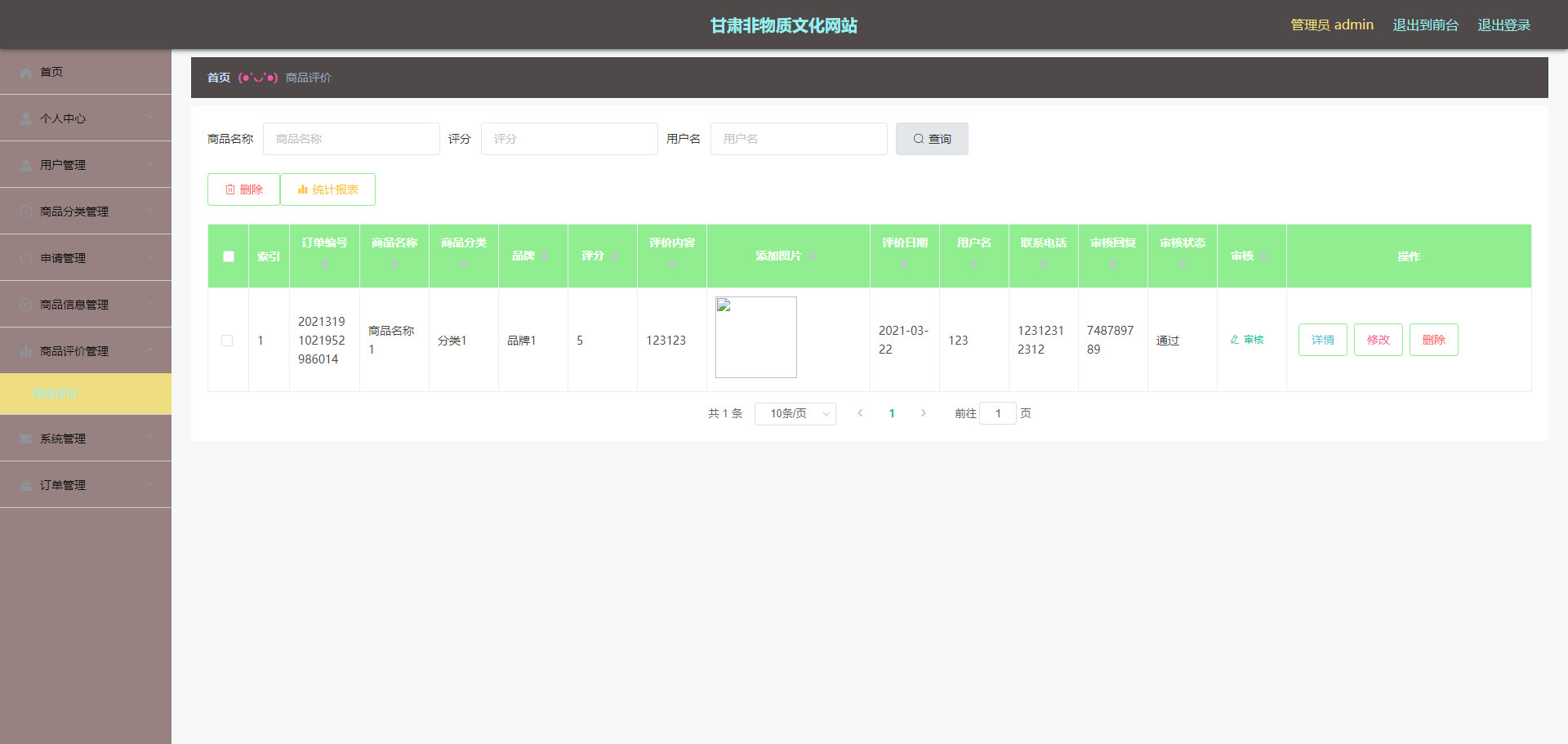Click the 审核 link in row 1
This screenshot has height=744, width=1568.
tap(1247, 340)
